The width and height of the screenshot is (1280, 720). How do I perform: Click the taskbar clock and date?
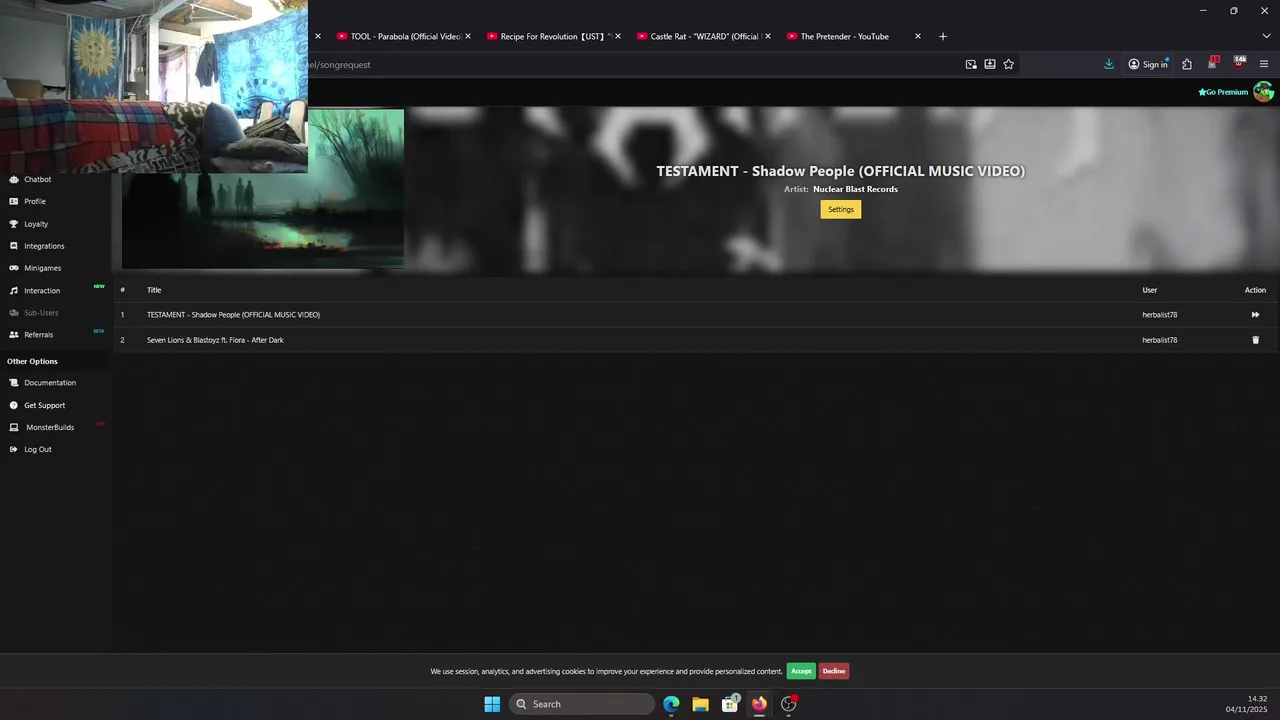click(1247, 704)
